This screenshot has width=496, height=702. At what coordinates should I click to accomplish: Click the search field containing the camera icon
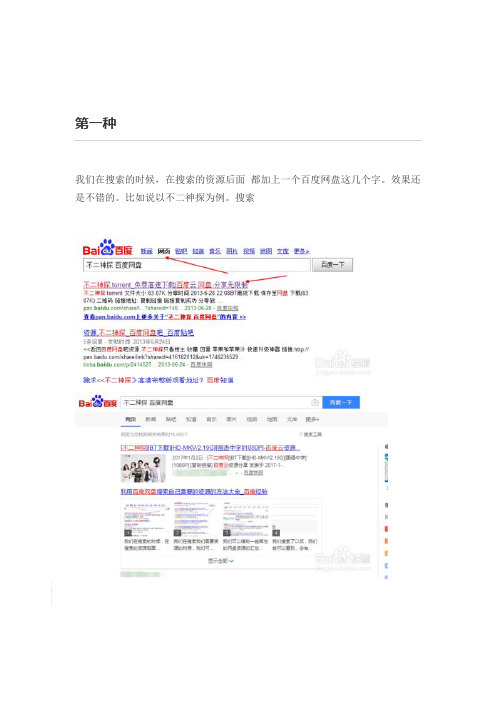221,402
